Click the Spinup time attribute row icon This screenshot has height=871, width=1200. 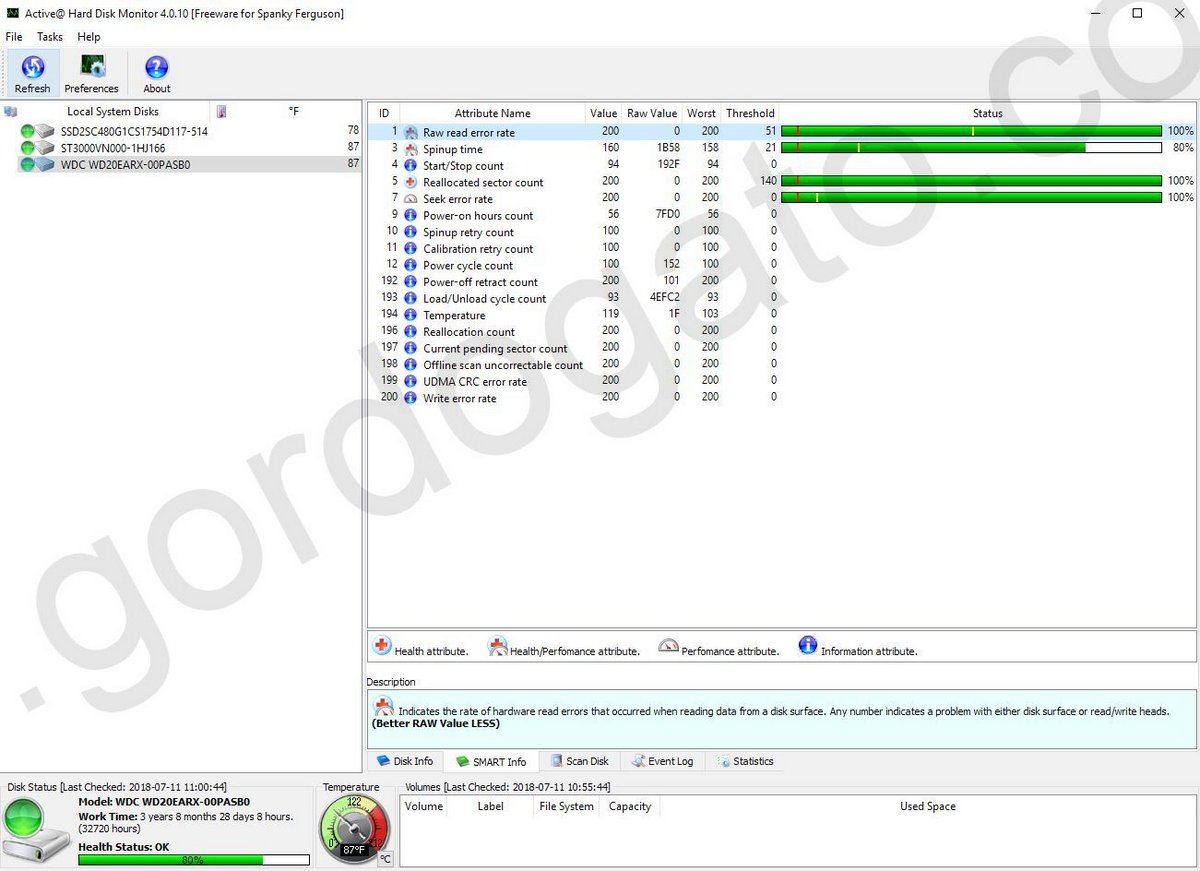coord(410,148)
